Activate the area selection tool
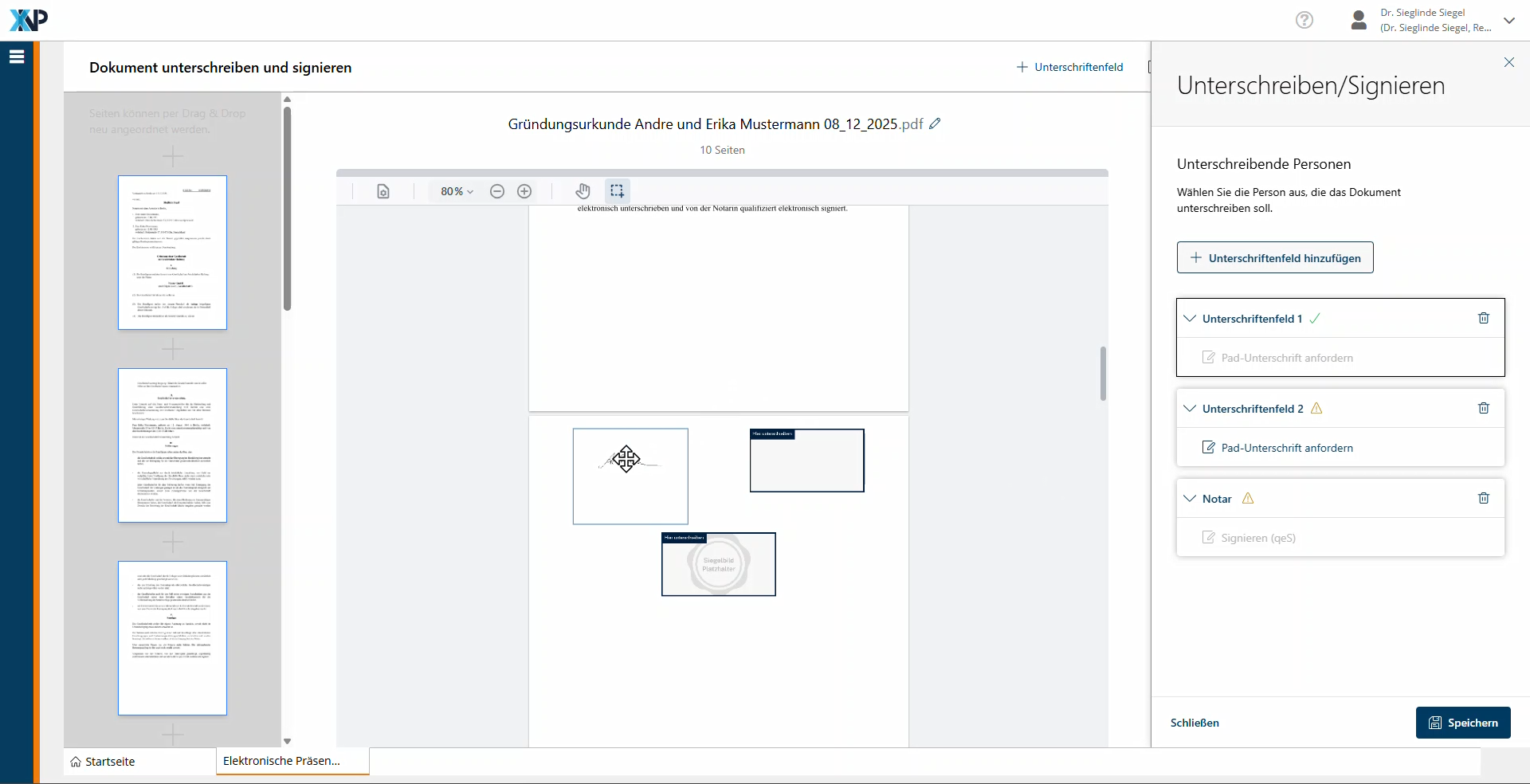Viewport: 1530px width, 784px height. coord(617,191)
